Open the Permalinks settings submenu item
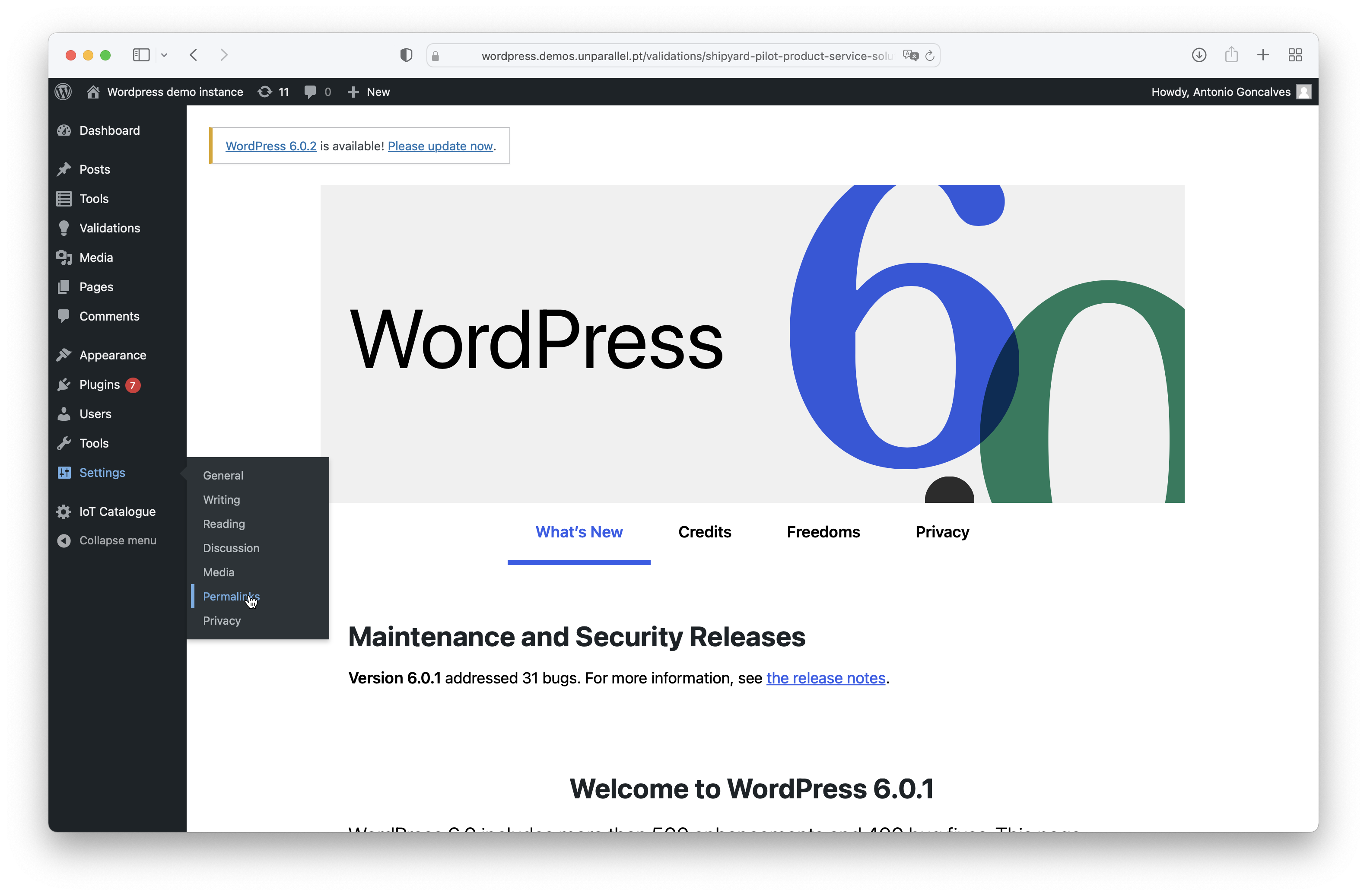 pyautogui.click(x=232, y=596)
